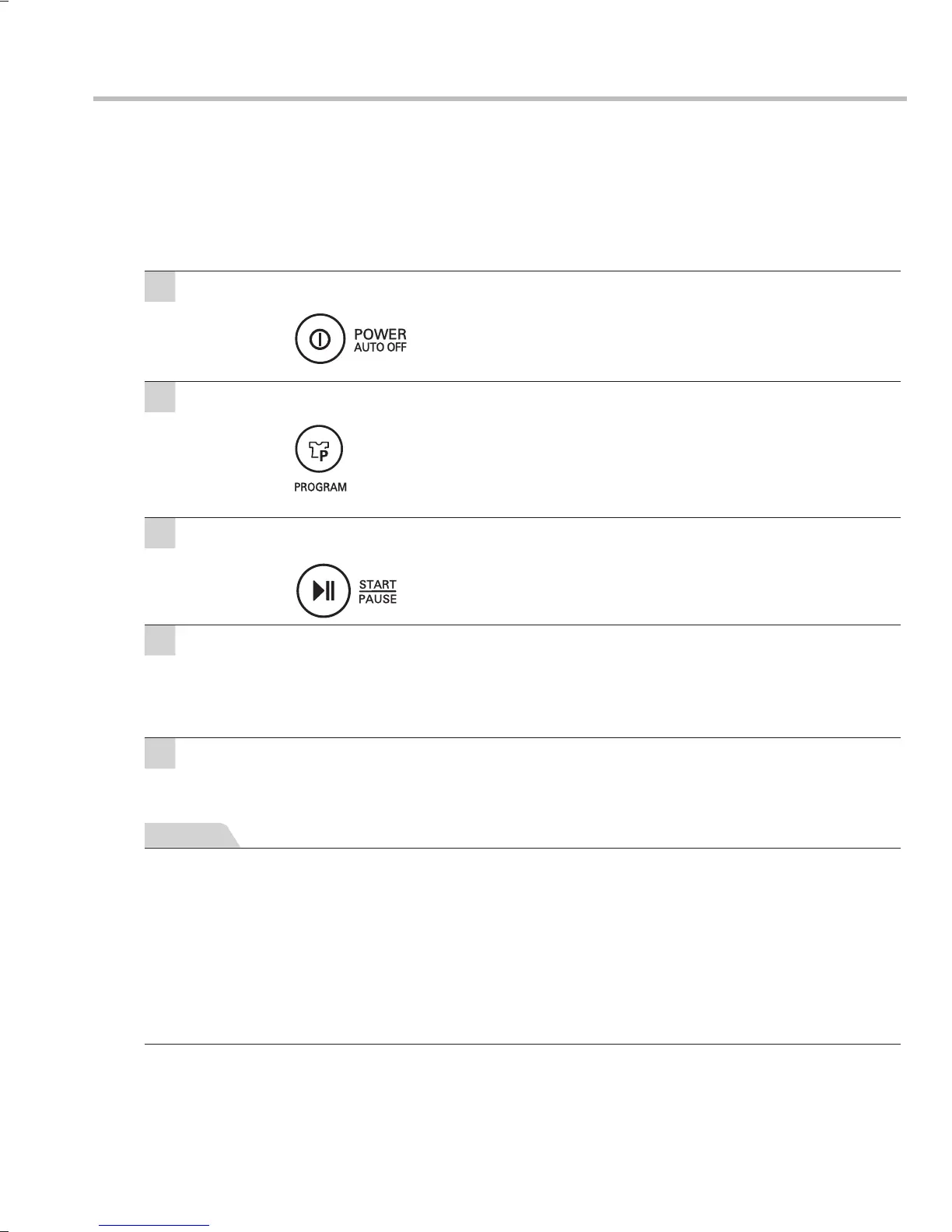Click the AUTO OFF text label
This screenshot has width=952, height=1232.
(x=380, y=348)
